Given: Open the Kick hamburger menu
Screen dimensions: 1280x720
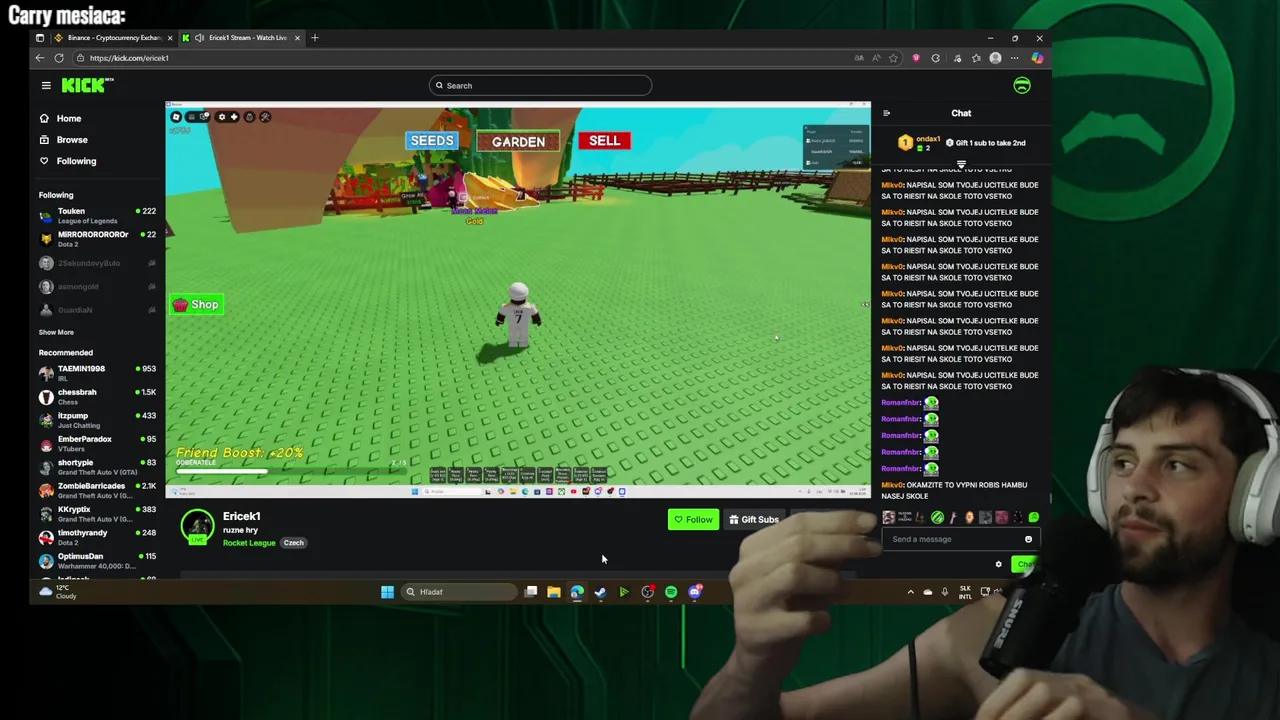Looking at the screenshot, I should click(x=46, y=86).
